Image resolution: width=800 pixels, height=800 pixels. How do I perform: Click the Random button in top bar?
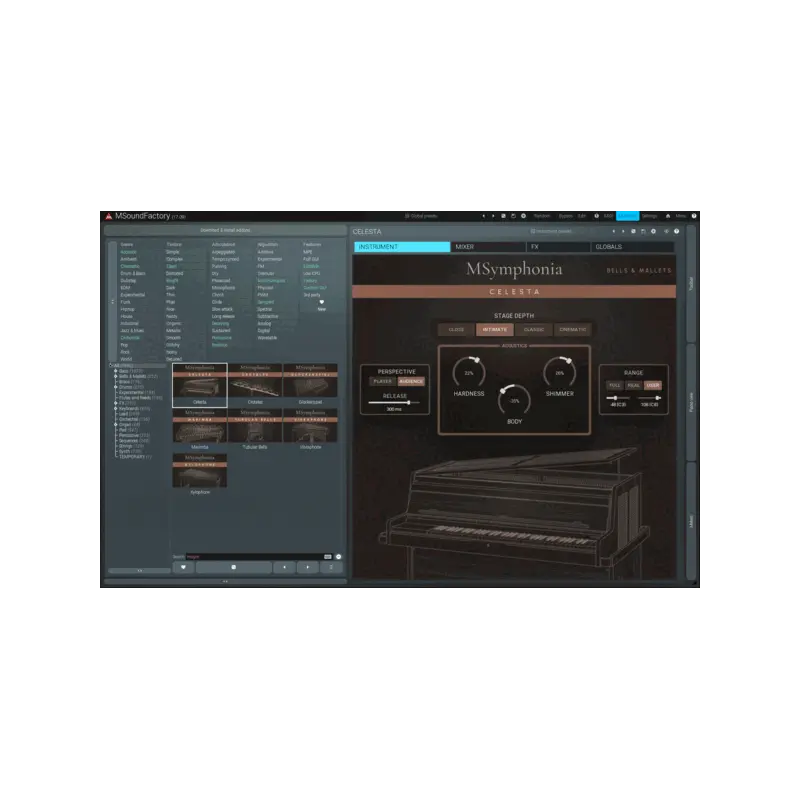click(x=542, y=216)
